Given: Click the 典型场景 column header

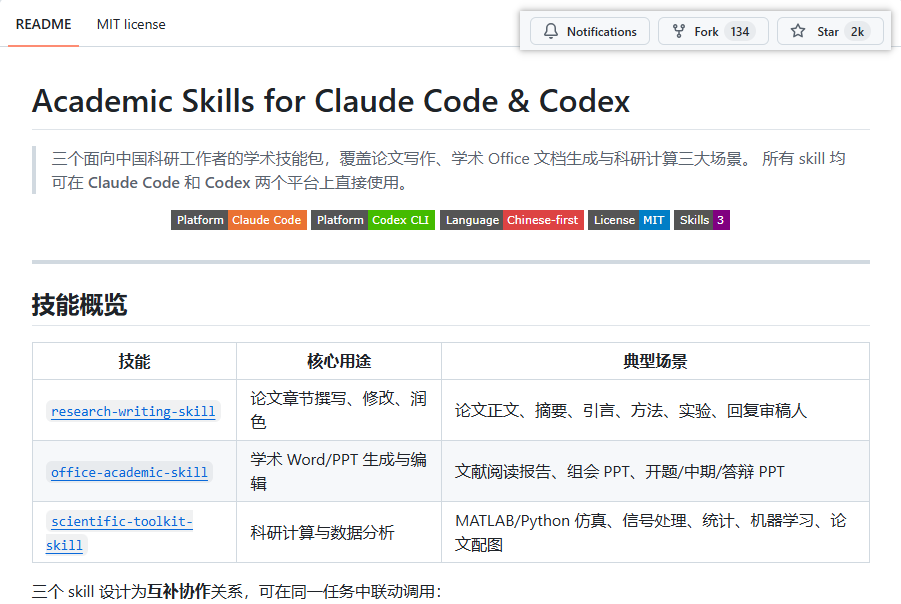Looking at the screenshot, I should click(655, 361).
